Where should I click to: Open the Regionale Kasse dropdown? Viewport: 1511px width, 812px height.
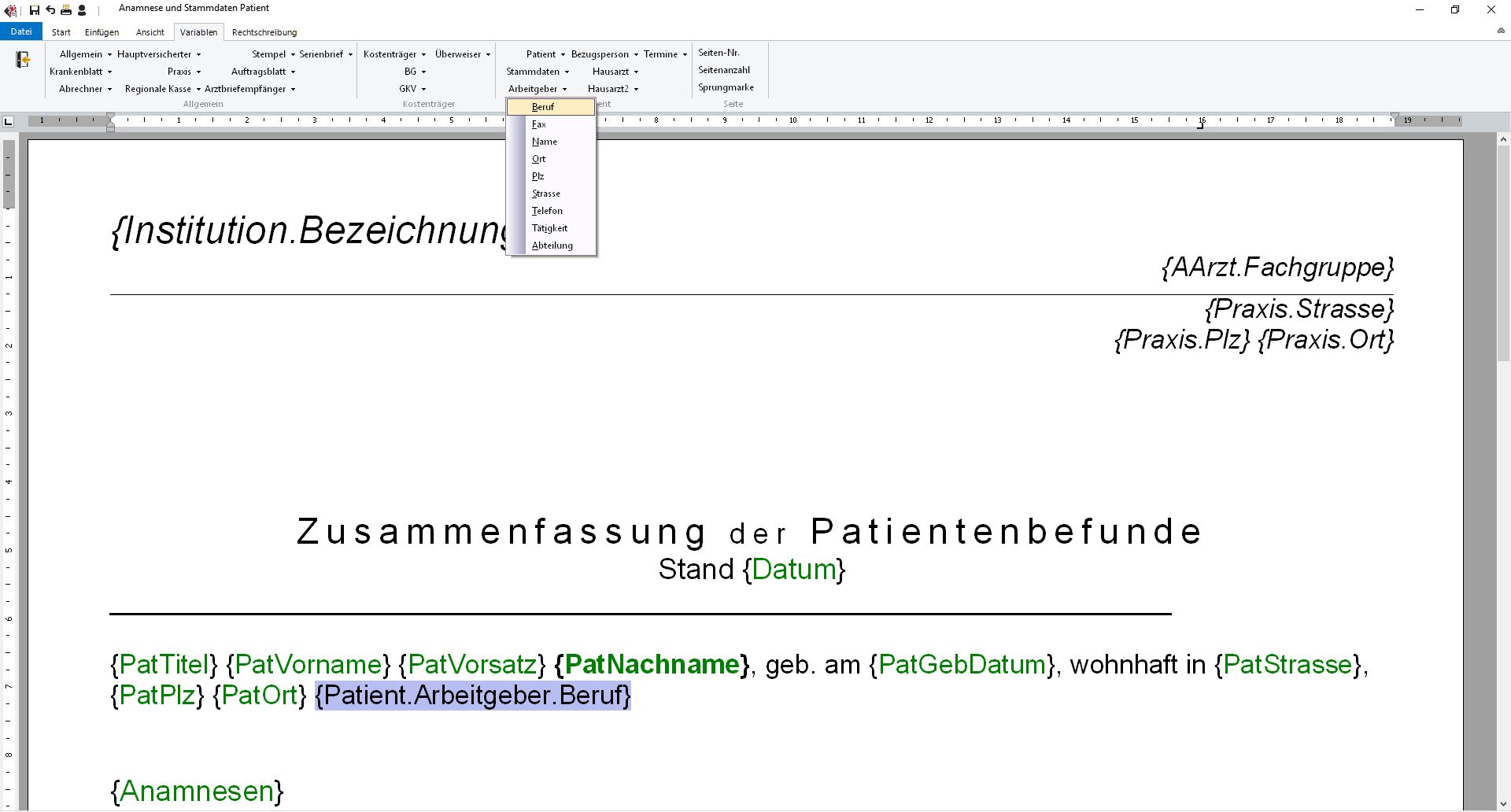(x=163, y=89)
